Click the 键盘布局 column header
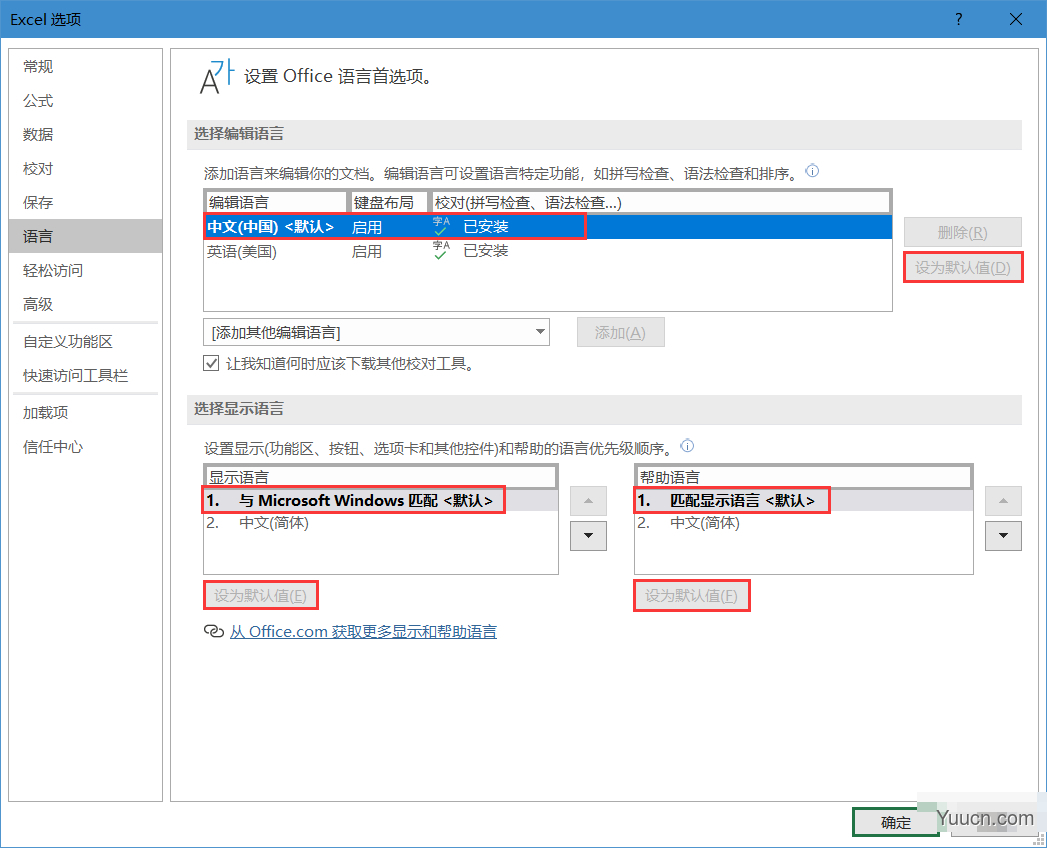Image resolution: width=1047 pixels, height=848 pixels. tap(389, 202)
